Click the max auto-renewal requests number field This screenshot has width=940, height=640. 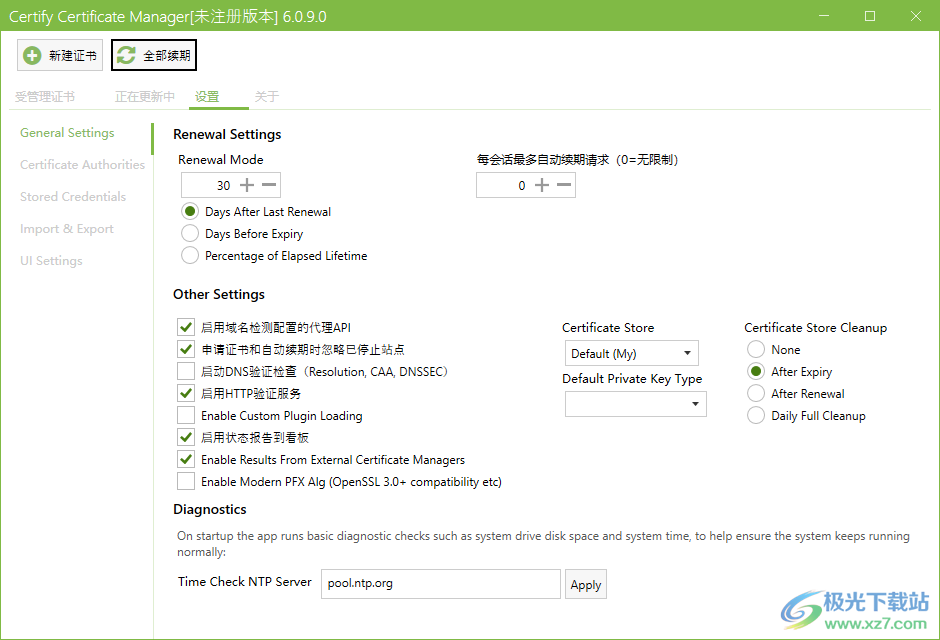coord(504,185)
